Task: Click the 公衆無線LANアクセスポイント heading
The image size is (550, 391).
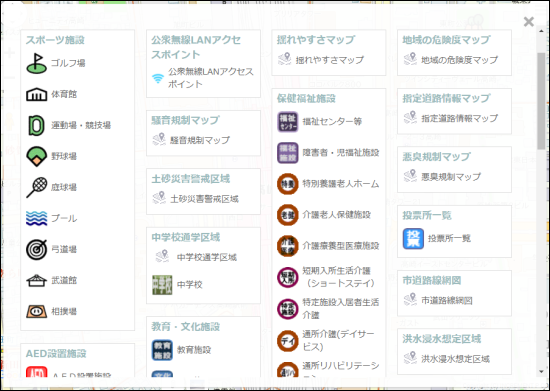Action: (x=196, y=47)
